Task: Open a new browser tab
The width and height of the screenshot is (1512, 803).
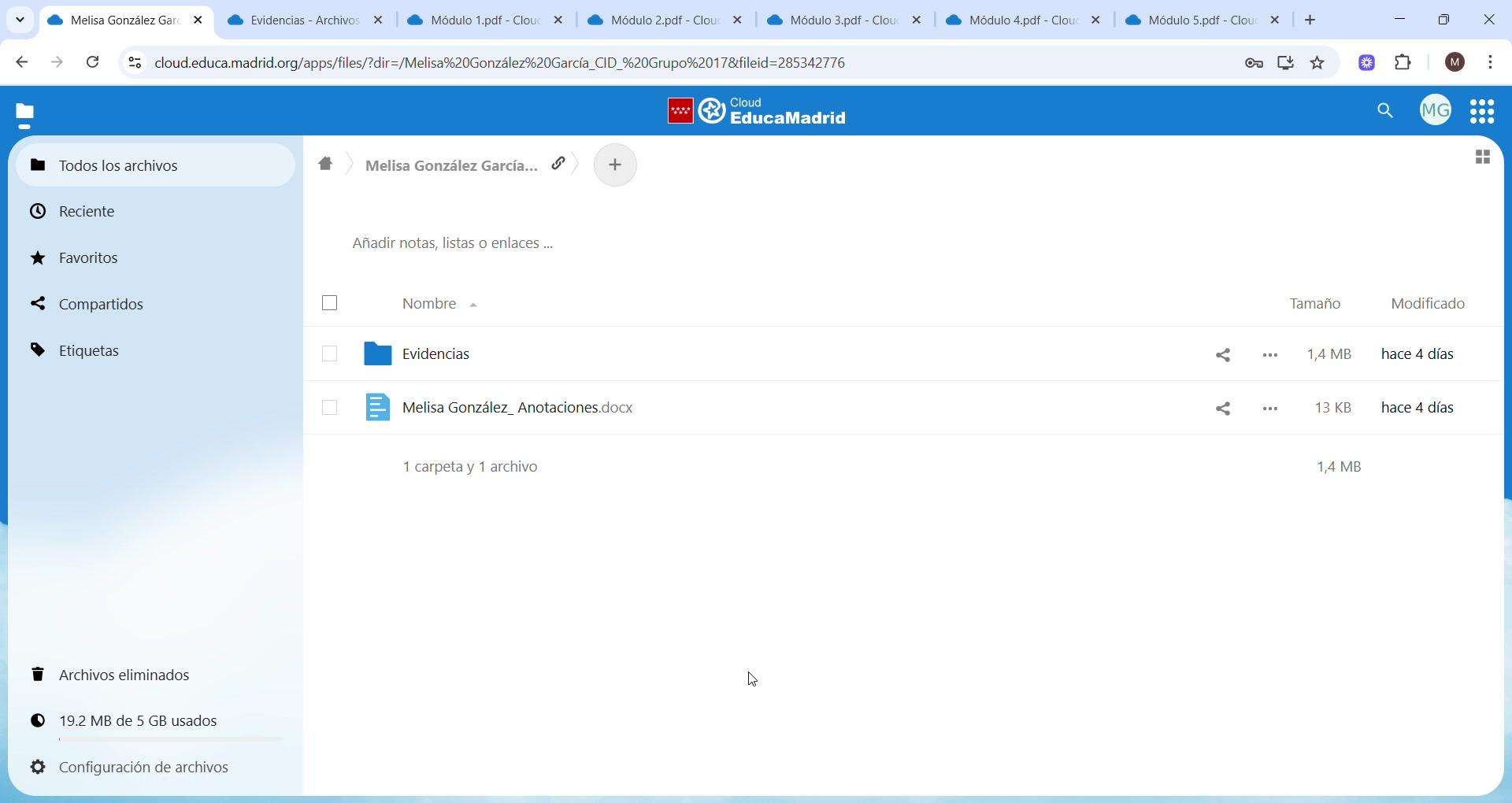Action: pyautogui.click(x=1310, y=20)
